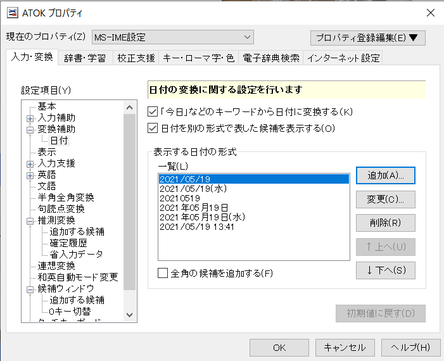Collapse the 候補ウィンドウ tree node
The width and height of the screenshot is (444, 361).
pos(30,289)
